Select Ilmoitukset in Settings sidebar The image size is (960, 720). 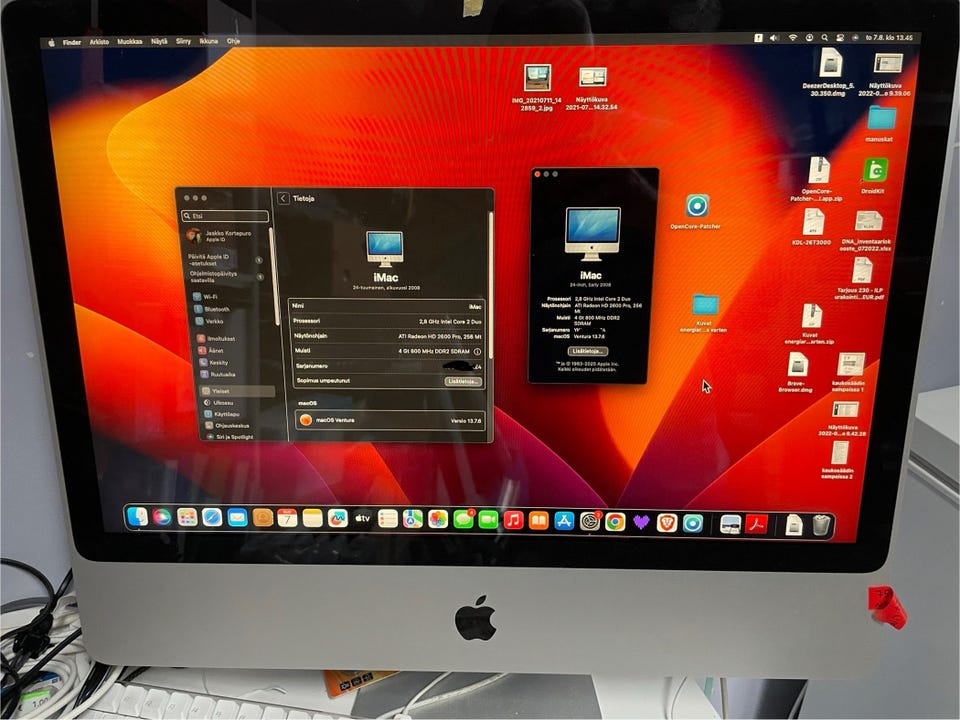pos(216,339)
